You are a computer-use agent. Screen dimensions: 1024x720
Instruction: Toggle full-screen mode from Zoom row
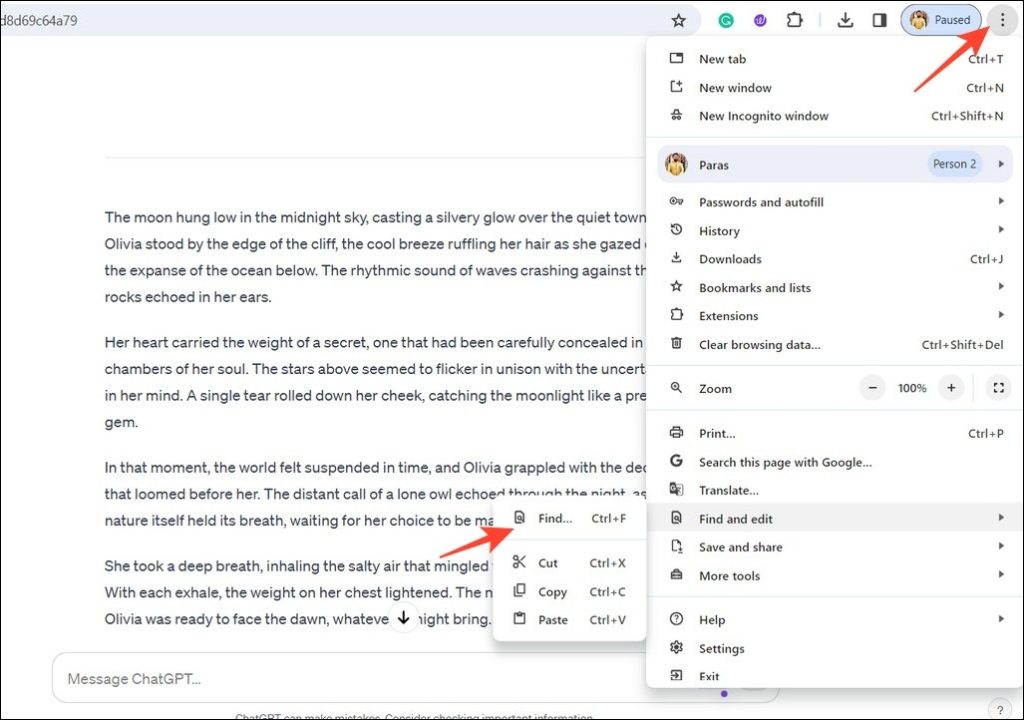coord(998,388)
